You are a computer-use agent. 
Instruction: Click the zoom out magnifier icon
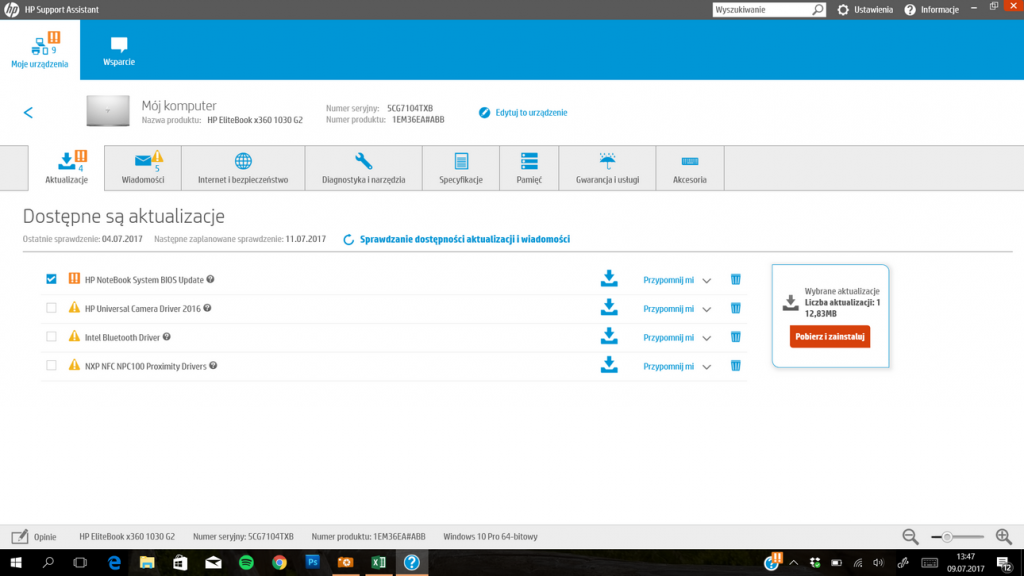pyautogui.click(x=910, y=537)
